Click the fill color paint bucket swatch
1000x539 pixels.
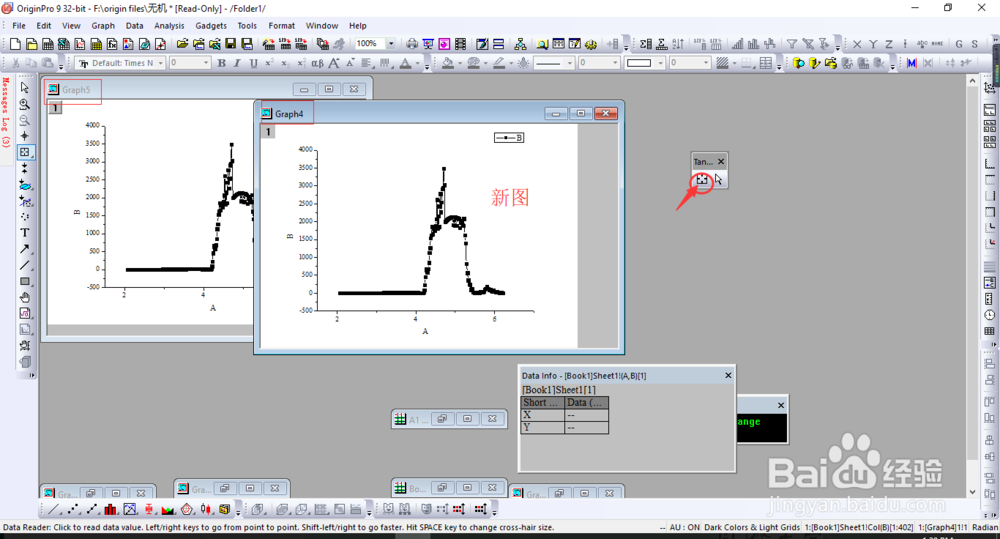tap(448, 63)
